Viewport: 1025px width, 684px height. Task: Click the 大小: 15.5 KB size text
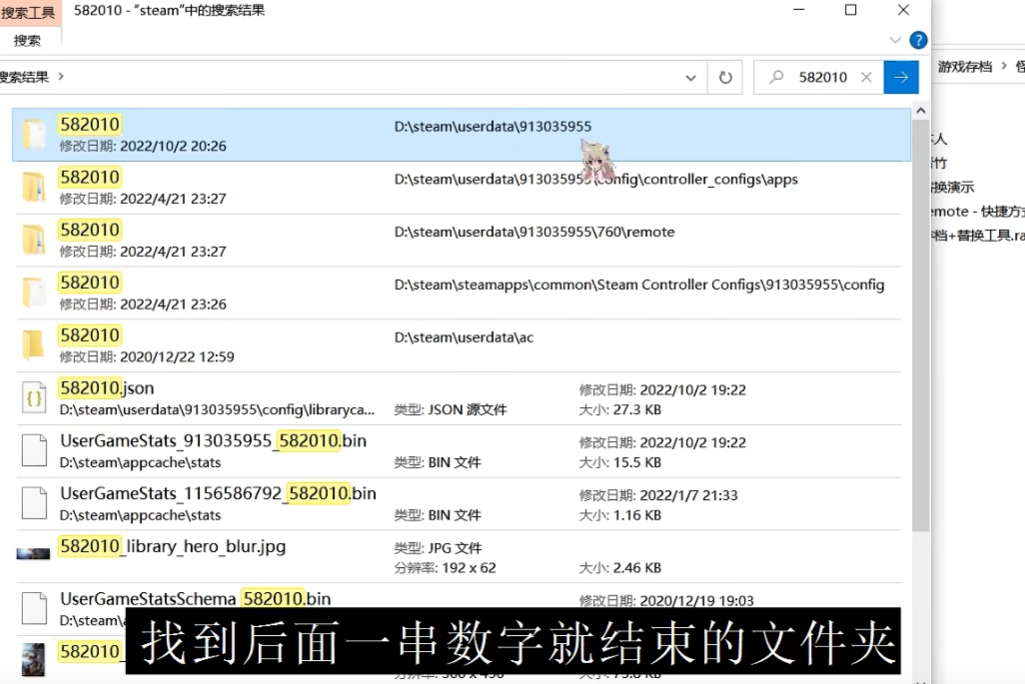[620, 462]
